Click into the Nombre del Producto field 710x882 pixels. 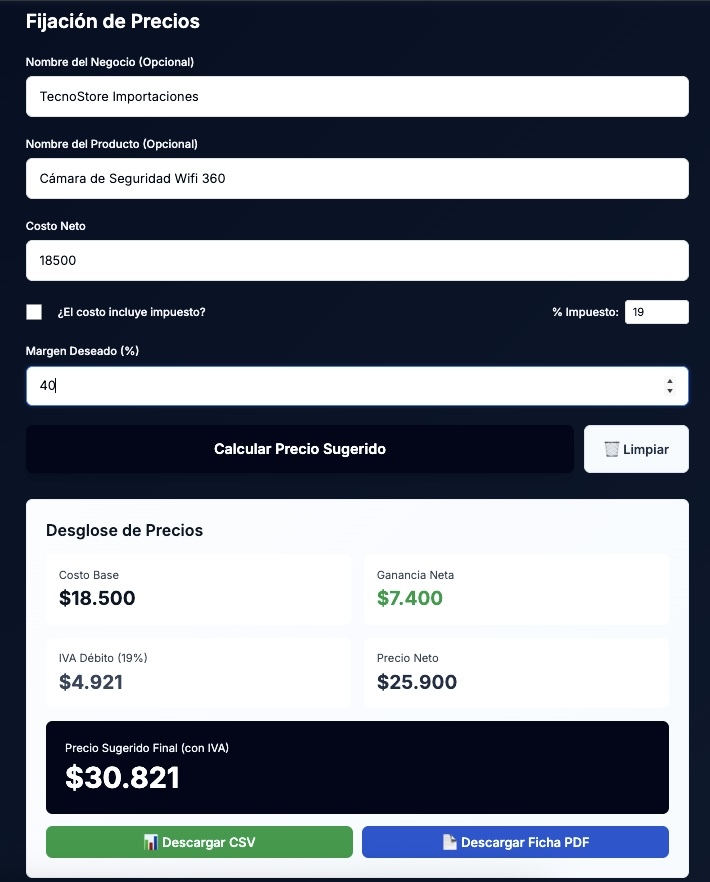(x=357, y=179)
